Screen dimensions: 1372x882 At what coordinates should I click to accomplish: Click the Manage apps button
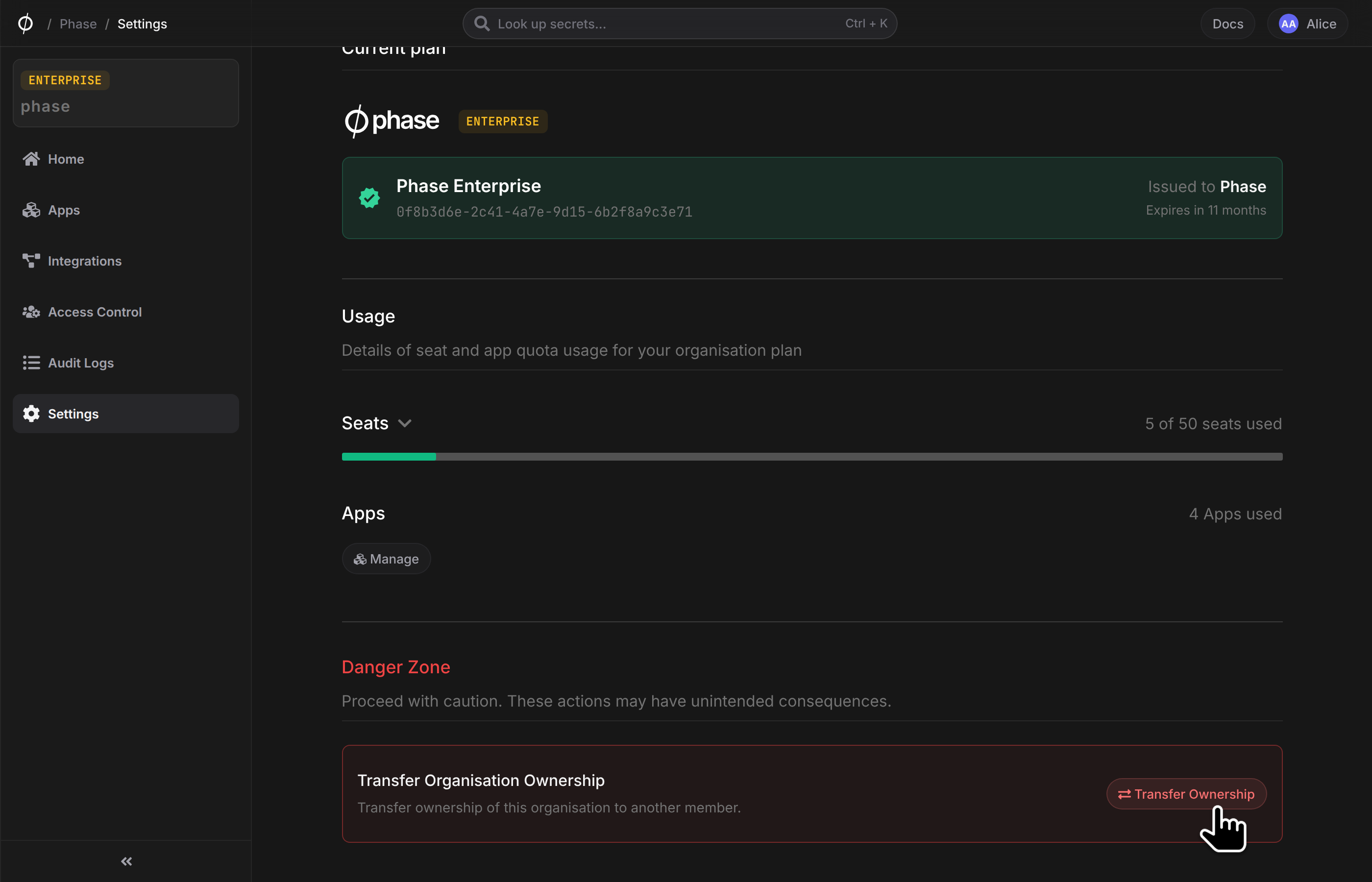tap(386, 559)
